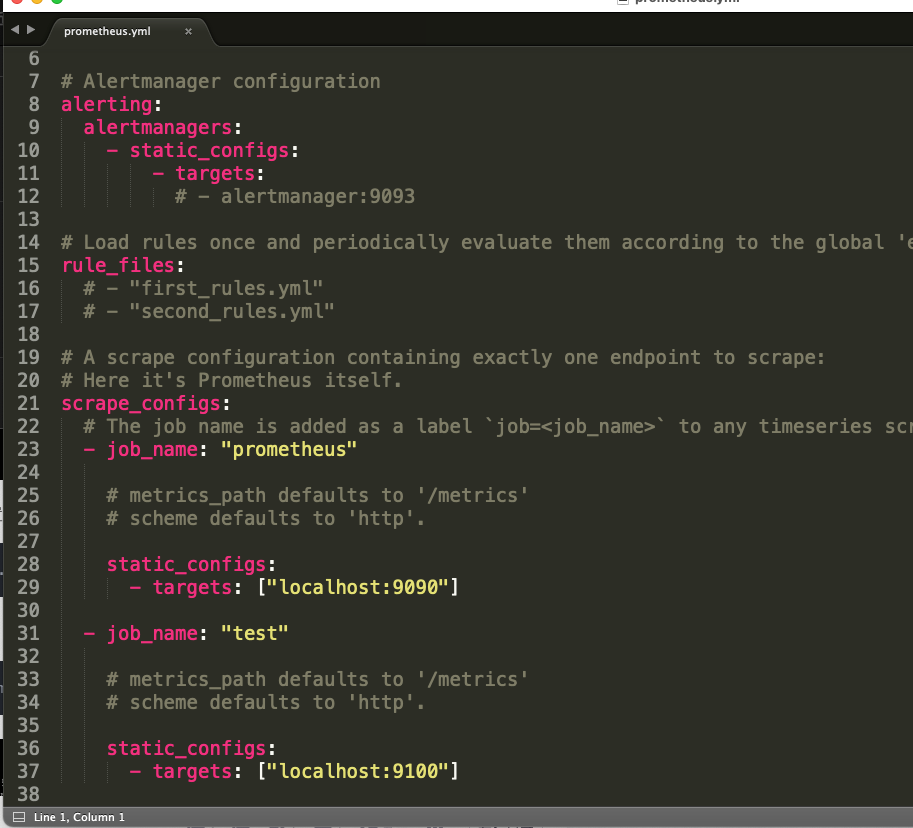Click 'rule_files' key
The image size is (913, 828).
tap(119, 266)
